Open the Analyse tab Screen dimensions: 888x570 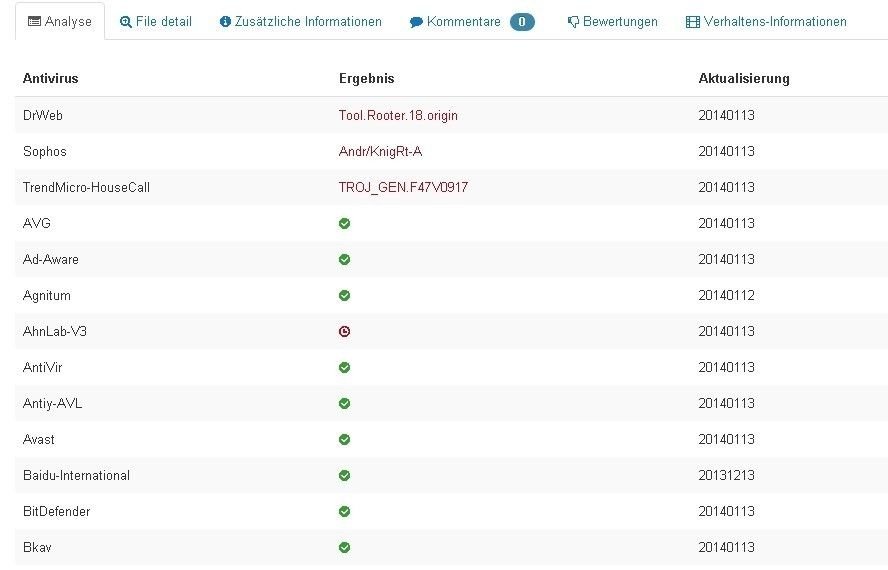[x=60, y=22]
